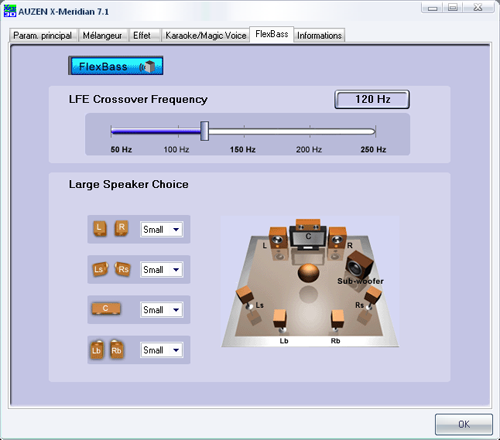Click the Ls surround speaker icon

(x=100, y=269)
